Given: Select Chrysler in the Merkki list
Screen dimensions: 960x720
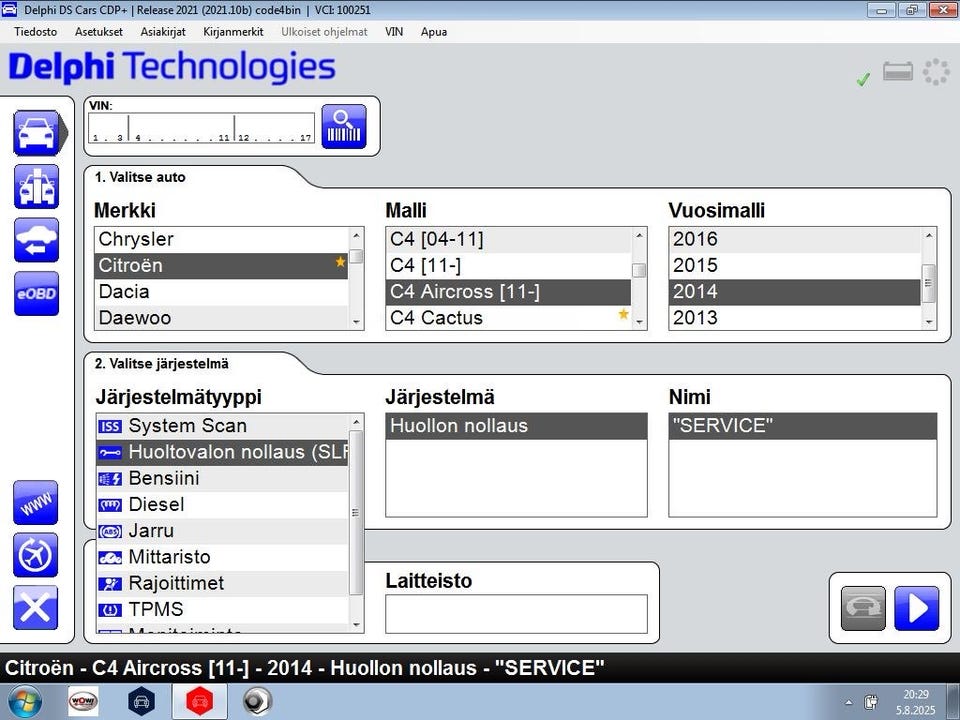Looking at the screenshot, I should coord(222,239).
